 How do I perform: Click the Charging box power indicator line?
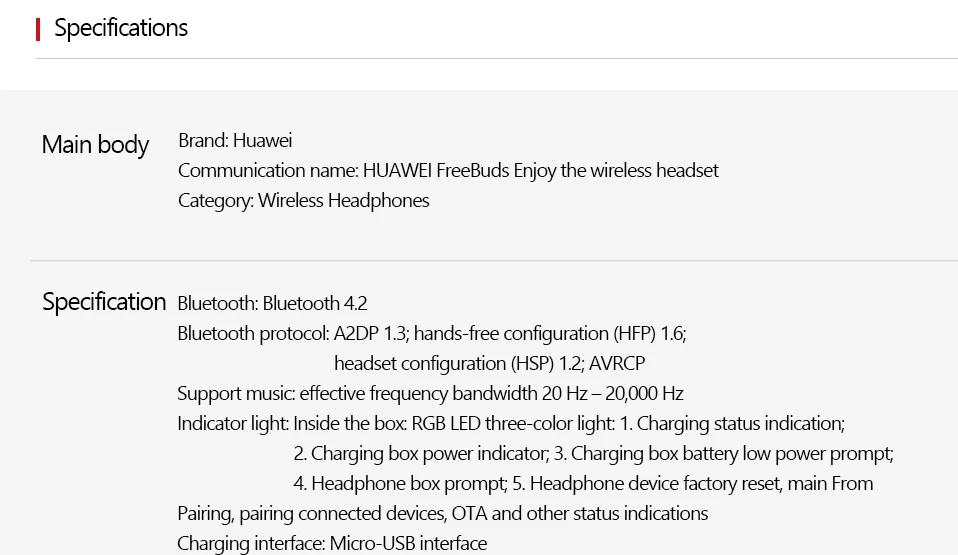593,454
